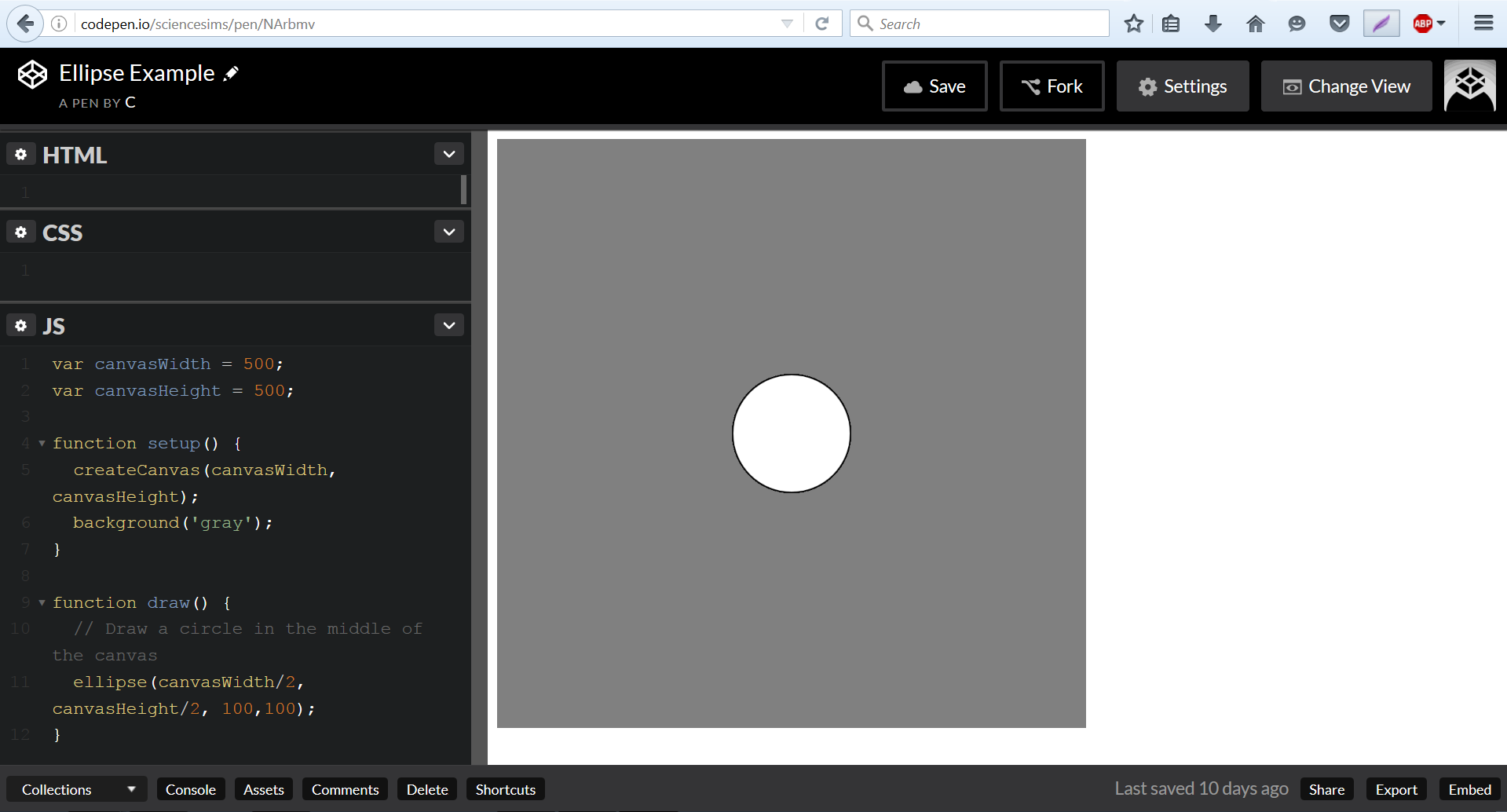Expand the JS panel dropdown chevron
This screenshot has height=812, width=1507.
(449, 325)
